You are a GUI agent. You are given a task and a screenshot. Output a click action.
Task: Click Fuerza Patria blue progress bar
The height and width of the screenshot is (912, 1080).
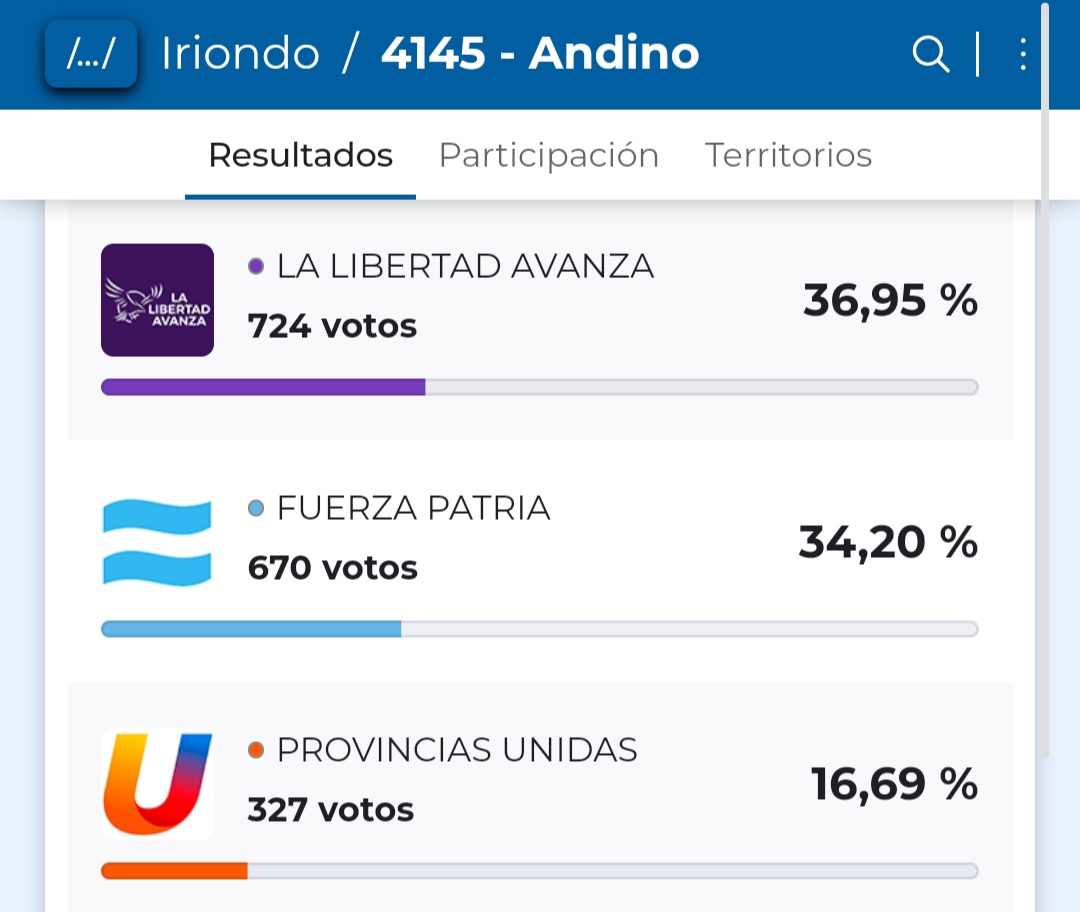coord(251,629)
